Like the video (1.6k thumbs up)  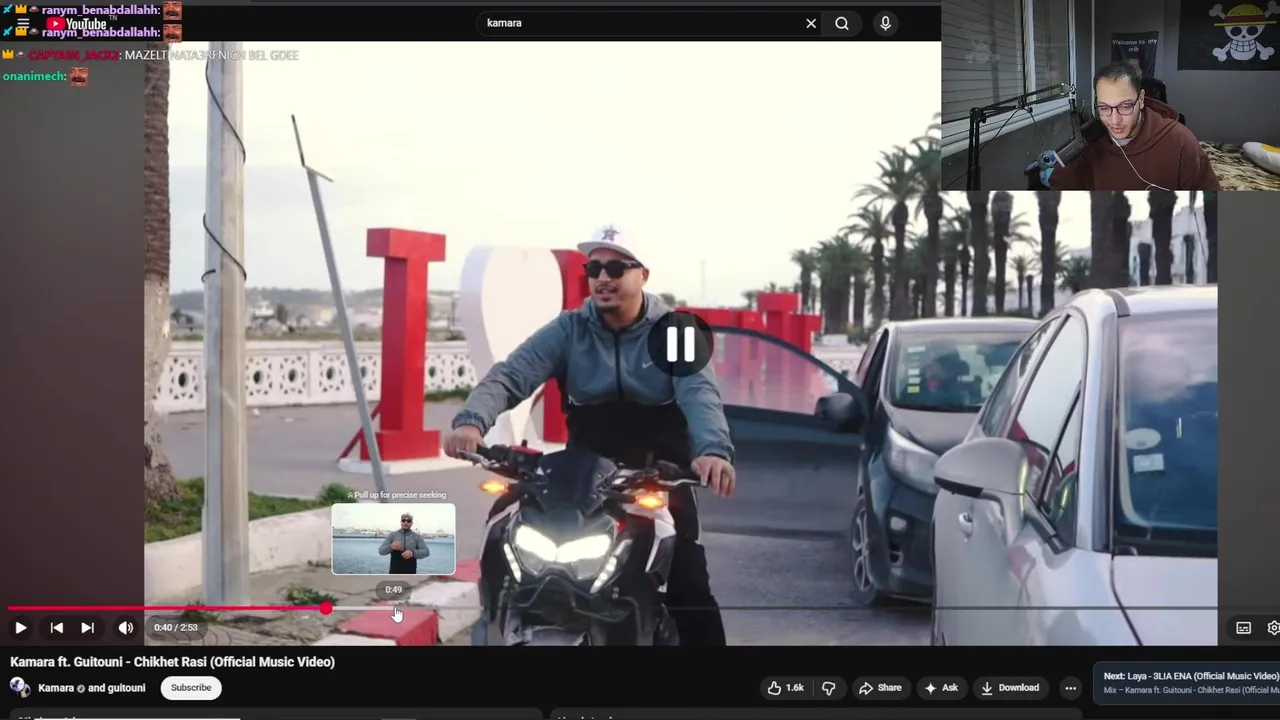click(x=786, y=688)
